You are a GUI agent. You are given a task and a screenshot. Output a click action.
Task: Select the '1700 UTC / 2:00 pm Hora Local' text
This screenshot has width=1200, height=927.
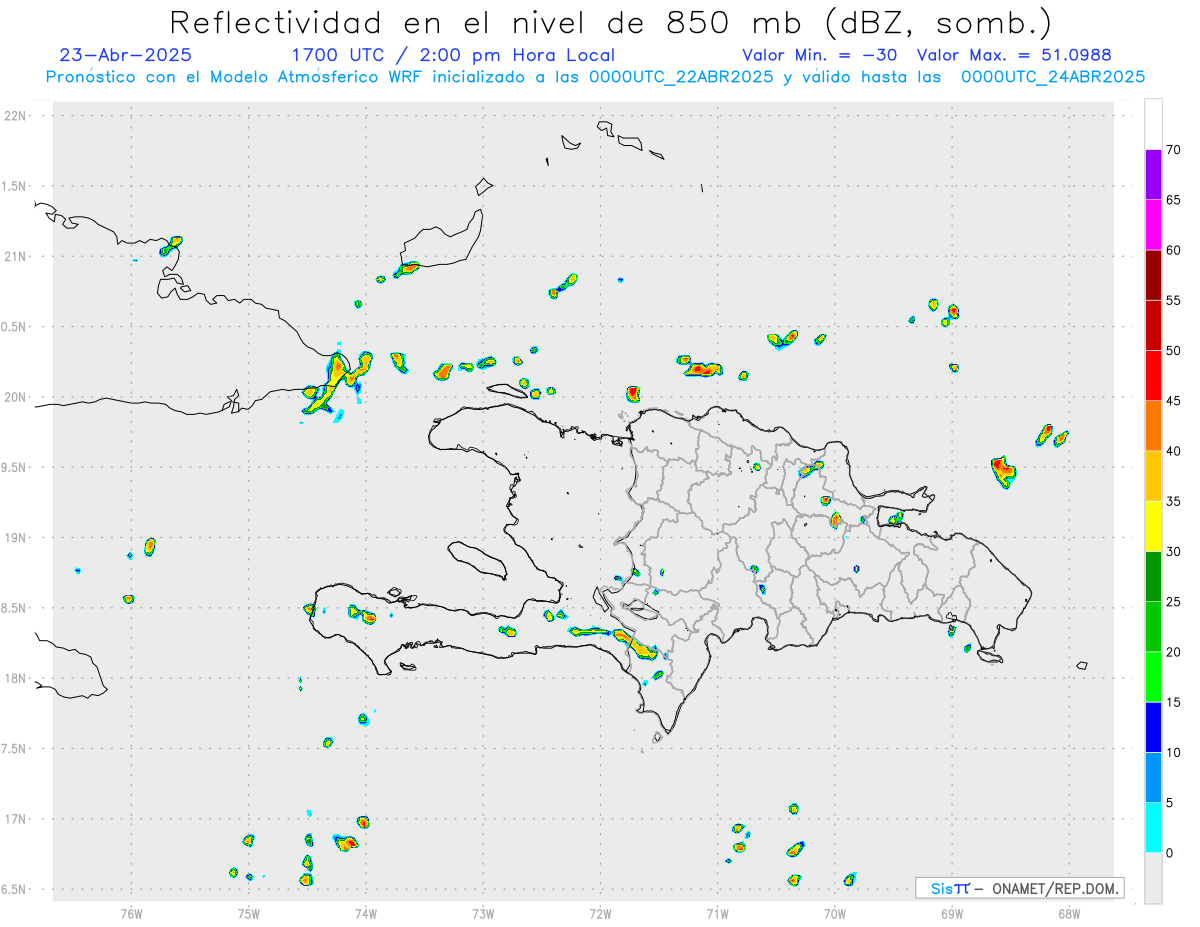click(x=453, y=55)
